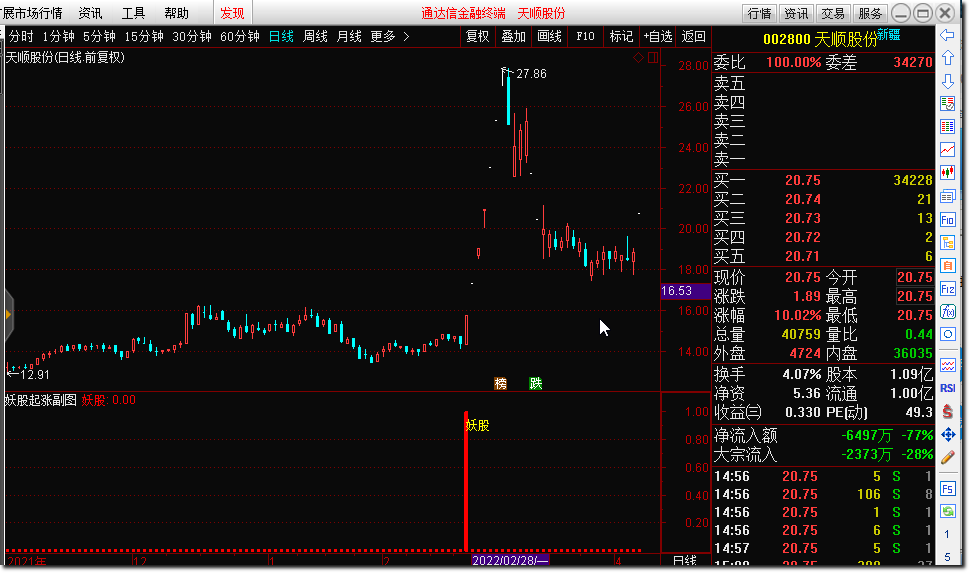The image size is (971, 573).
Task: Click the 行情 button at top right
Action: [759, 13]
